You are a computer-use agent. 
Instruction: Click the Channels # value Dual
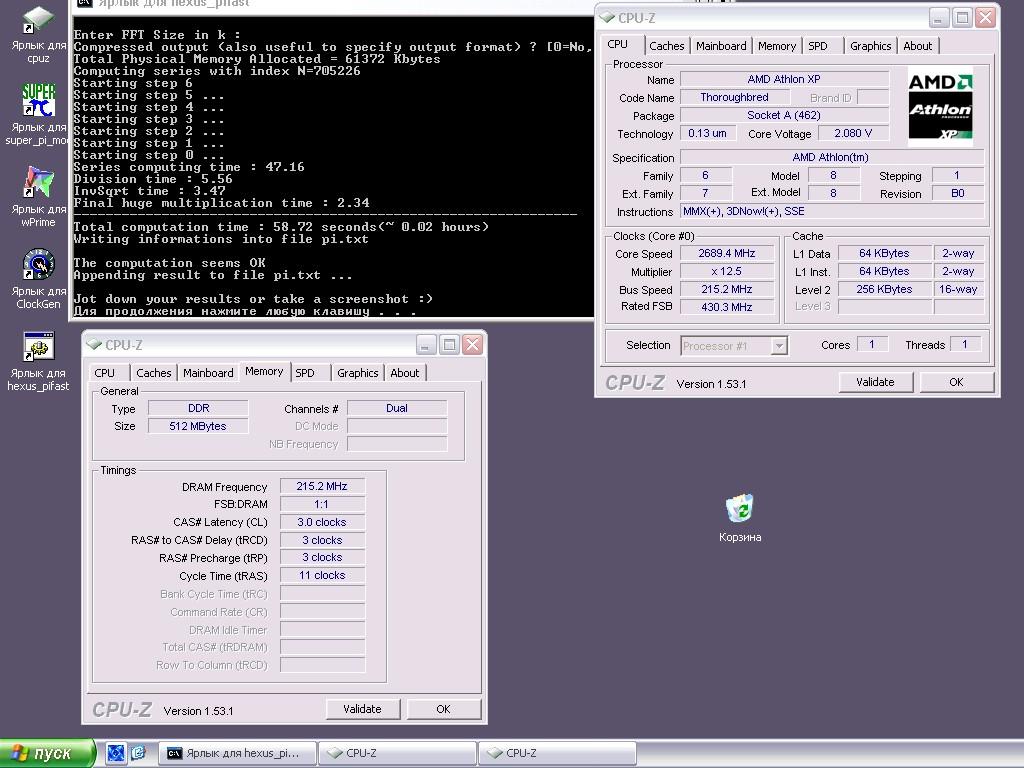coord(397,408)
